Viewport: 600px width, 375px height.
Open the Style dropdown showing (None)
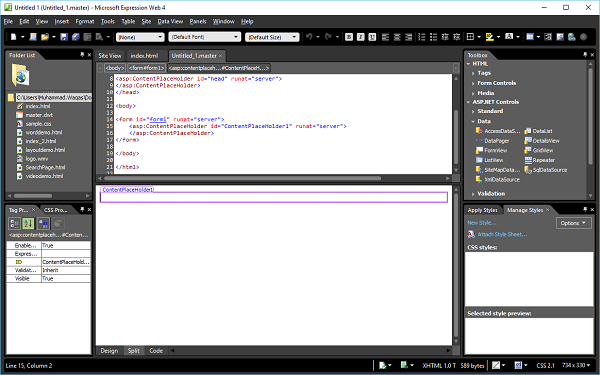pos(140,37)
